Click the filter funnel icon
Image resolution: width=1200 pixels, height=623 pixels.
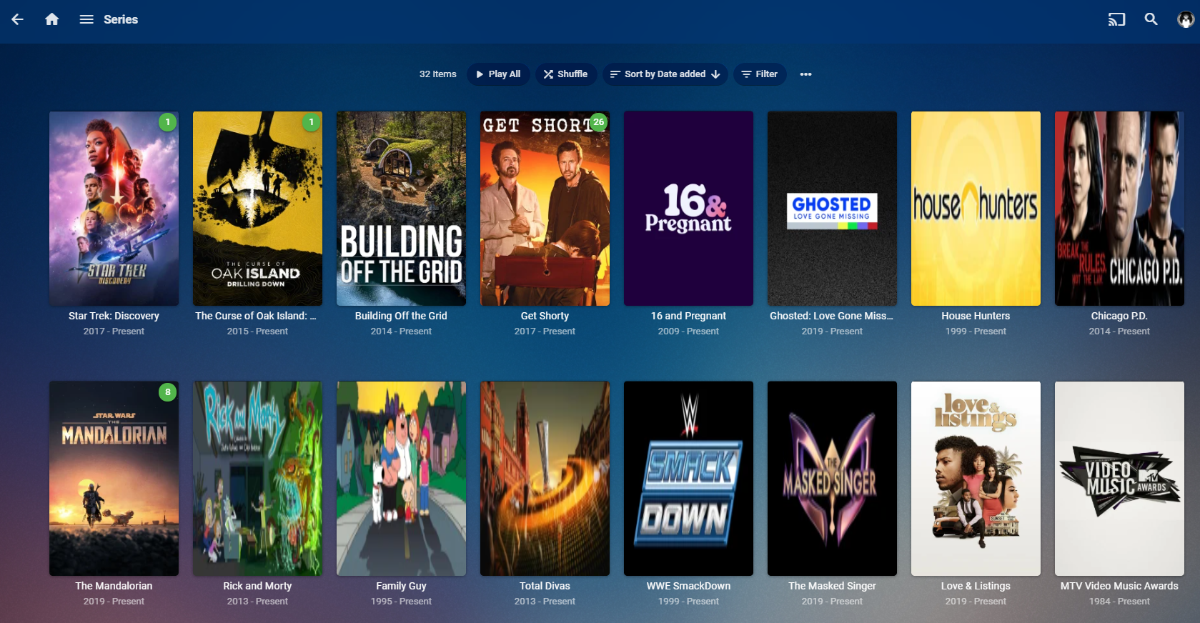(x=747, y=73)
